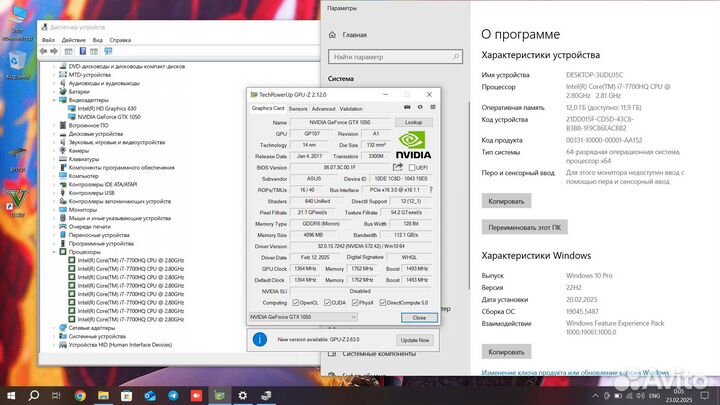720x405 pixels.
Task: Open the GTA V desktop shortcut
Action: click(x=17, y=202)
